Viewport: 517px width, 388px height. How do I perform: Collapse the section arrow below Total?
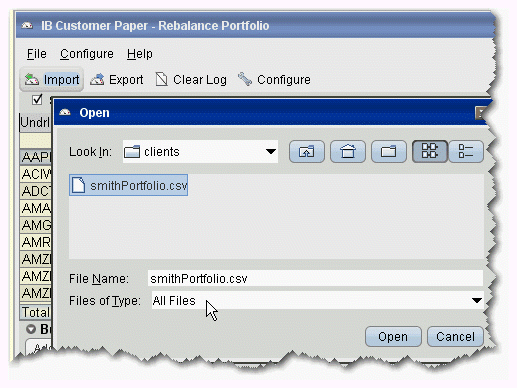(x=31, y=329)
